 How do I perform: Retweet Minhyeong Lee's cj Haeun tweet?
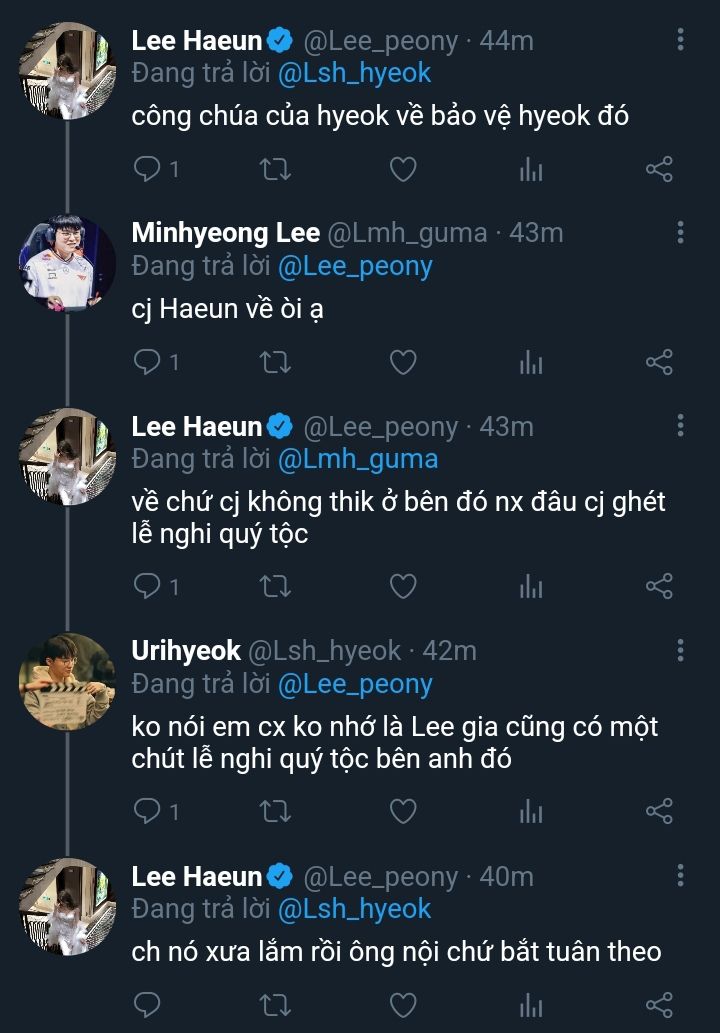(x=275, y=362)
